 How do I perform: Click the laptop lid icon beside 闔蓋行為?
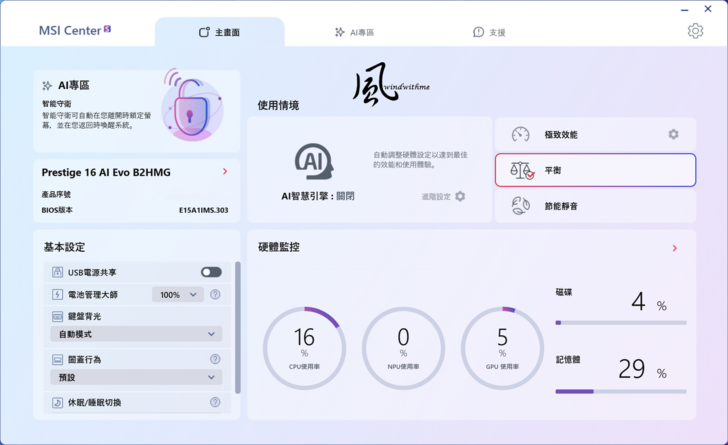[57, 360]
